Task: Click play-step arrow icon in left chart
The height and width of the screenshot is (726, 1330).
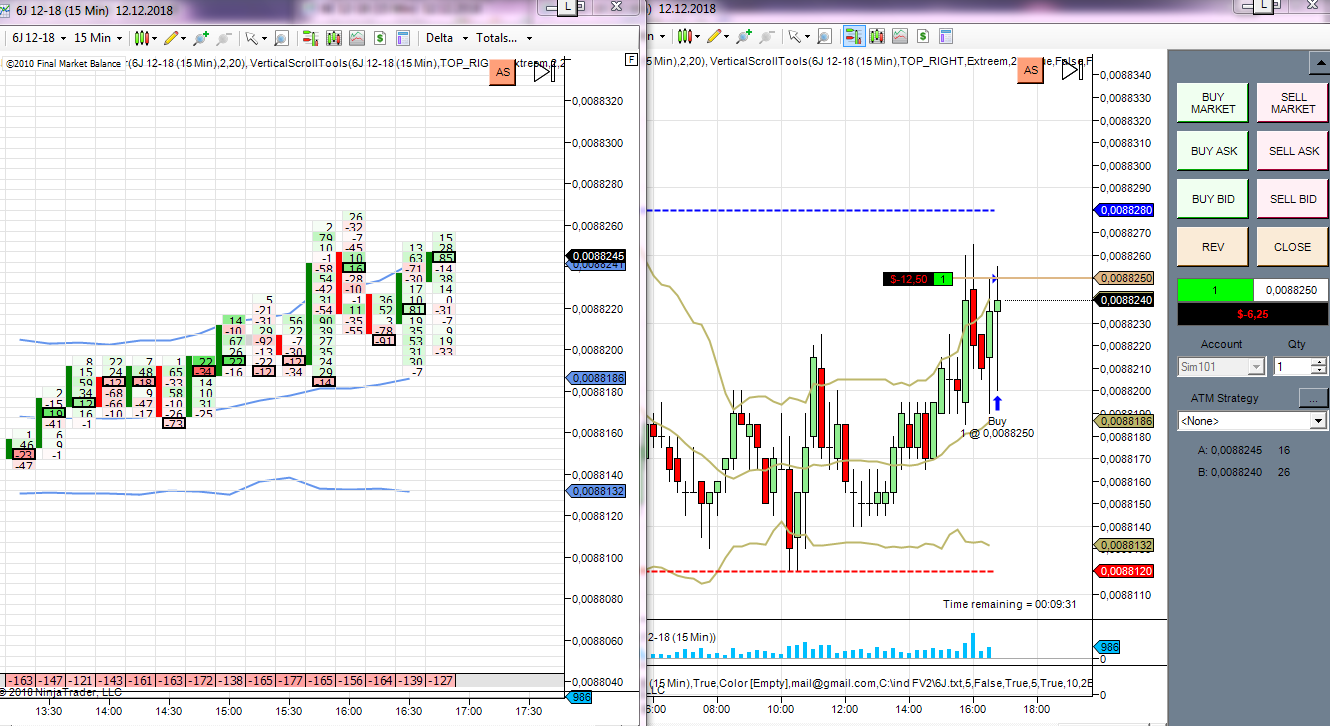Action: pyautogui.click(x=543, y=72)
